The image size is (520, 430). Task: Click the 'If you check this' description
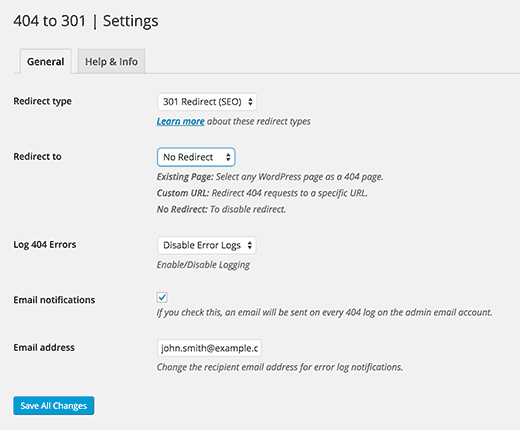pyautogui.click(x=324, y=312)
